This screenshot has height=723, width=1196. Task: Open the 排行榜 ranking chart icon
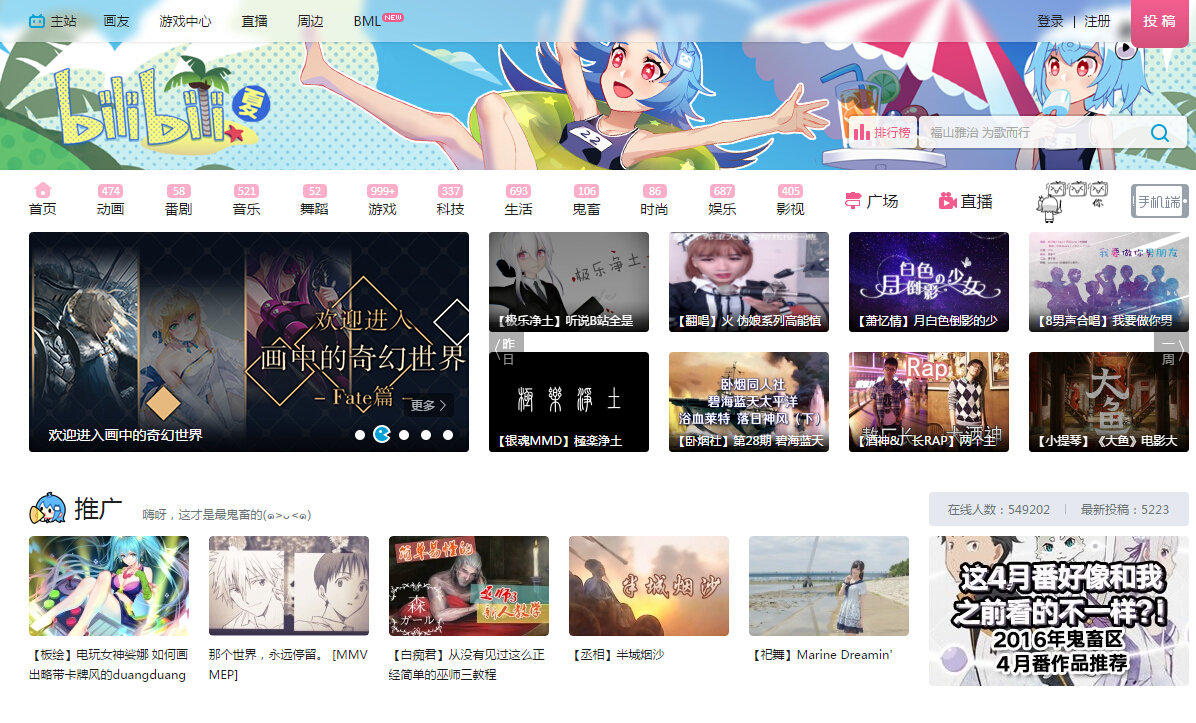883,133
